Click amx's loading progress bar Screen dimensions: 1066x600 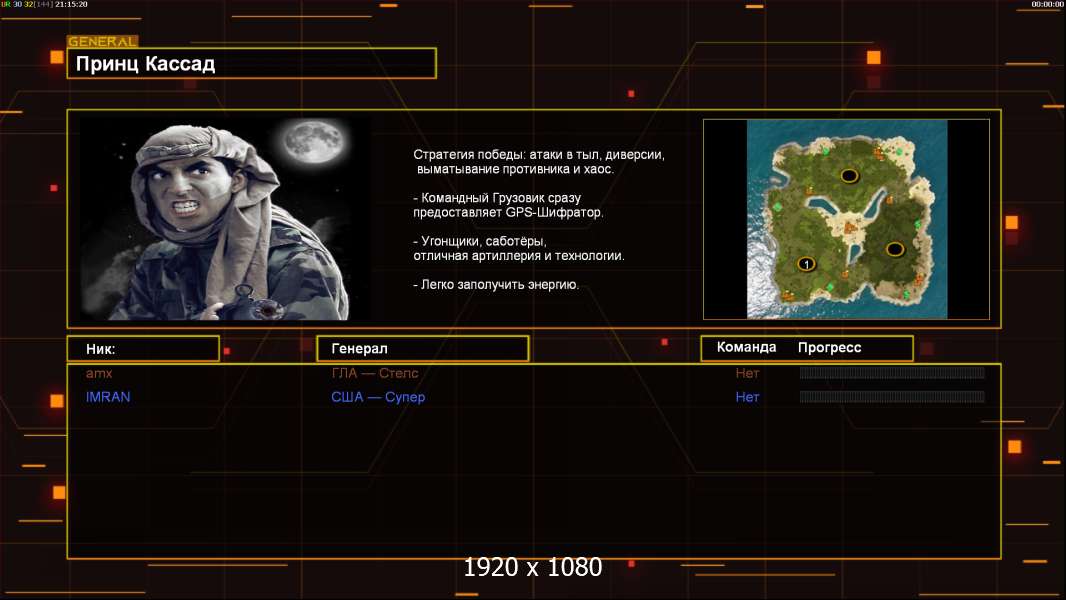pyautogui.click(x=892, y=373)
